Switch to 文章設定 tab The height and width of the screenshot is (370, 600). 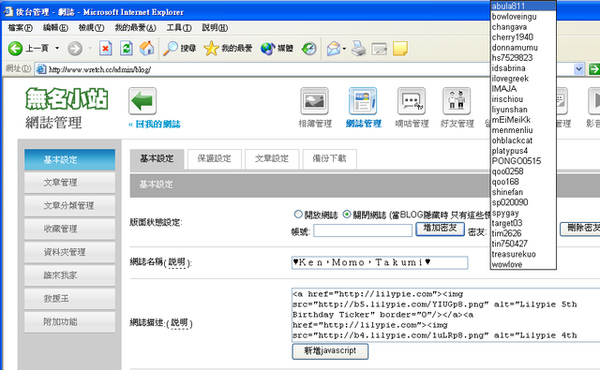[x=272, y=159]
